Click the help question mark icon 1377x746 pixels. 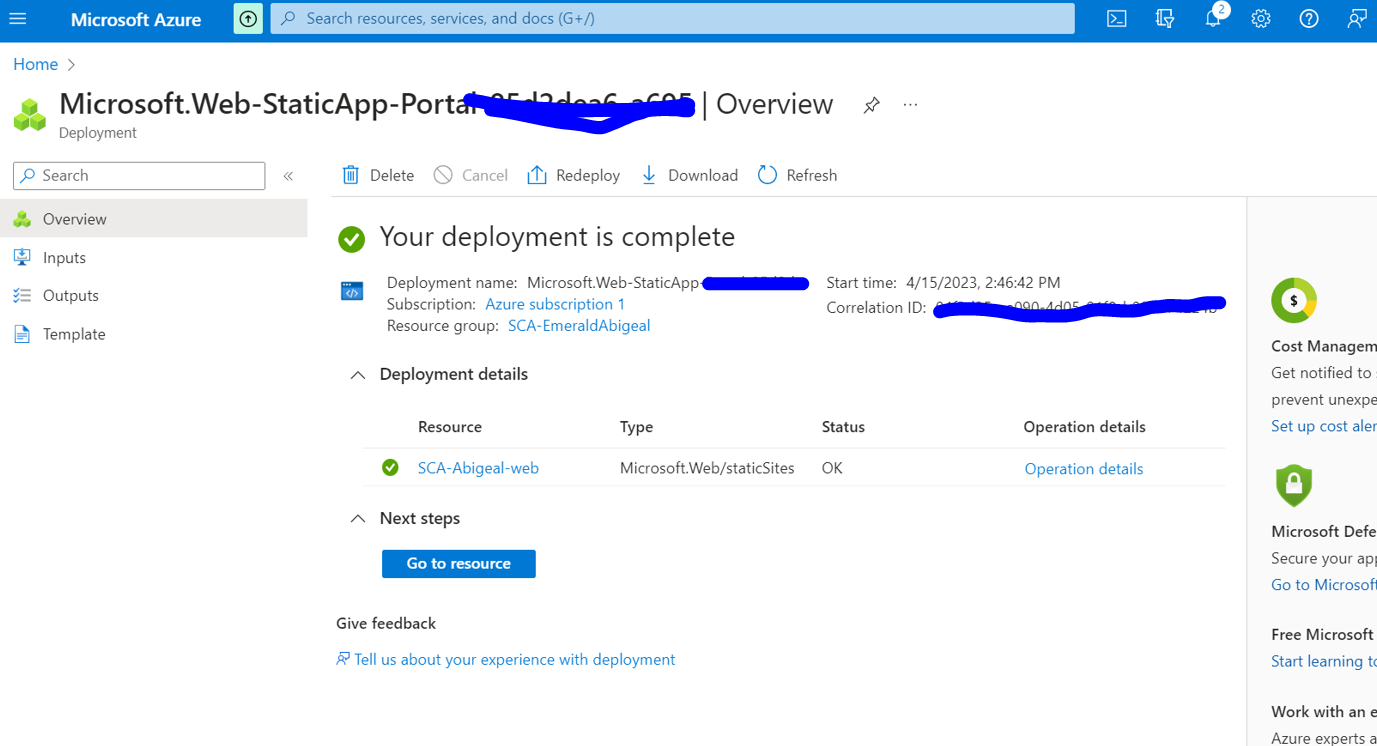coord(1308,19)
